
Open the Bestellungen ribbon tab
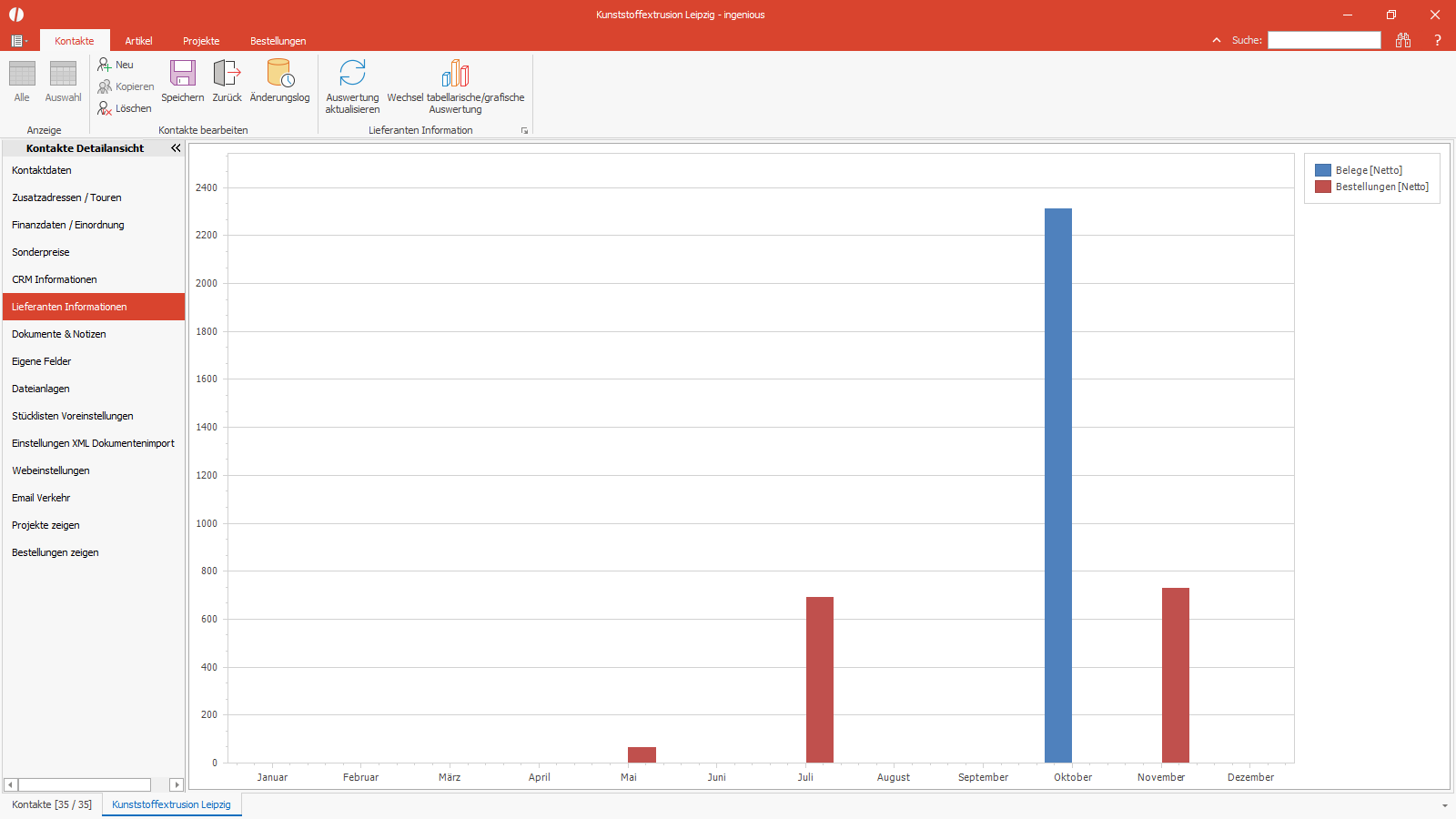278,41
